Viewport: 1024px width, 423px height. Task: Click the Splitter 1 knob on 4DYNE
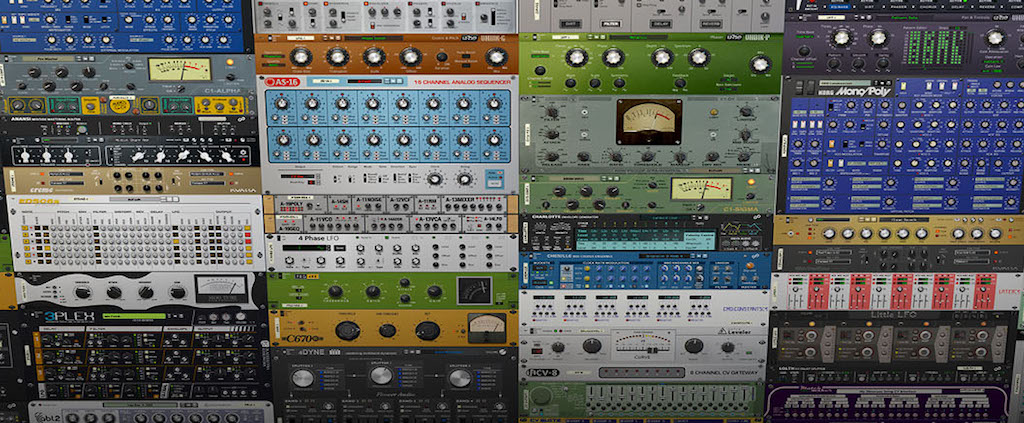(x=302, y=378)
